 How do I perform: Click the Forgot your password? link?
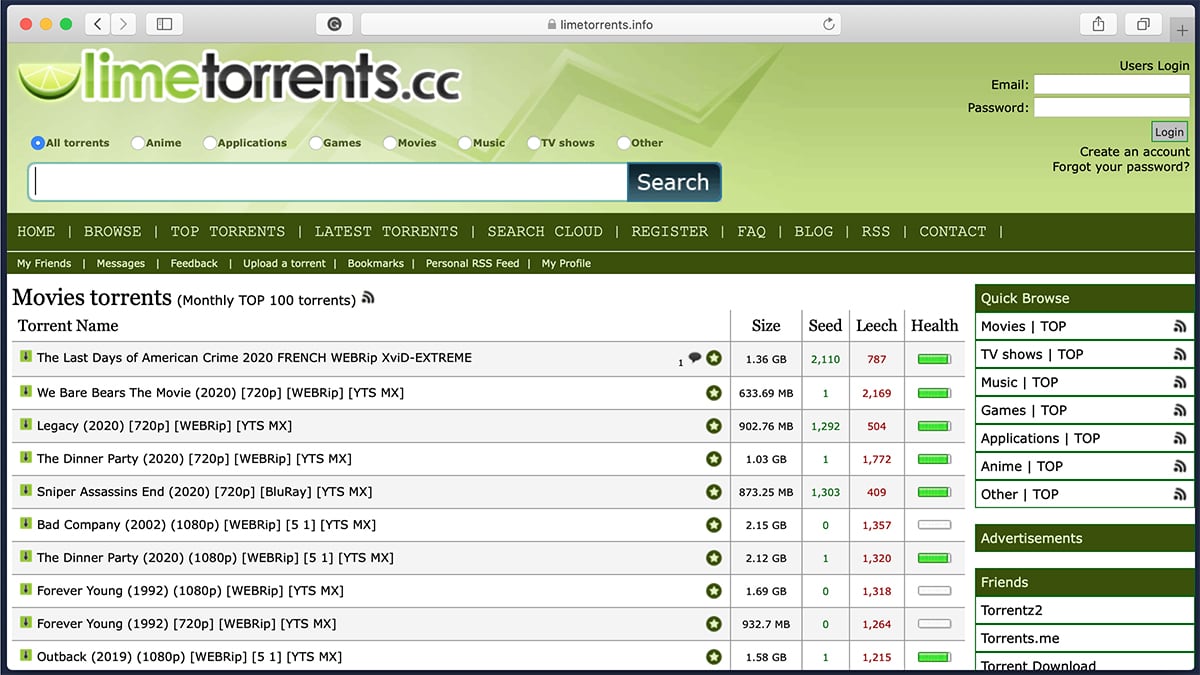(x=1121, y=167)
